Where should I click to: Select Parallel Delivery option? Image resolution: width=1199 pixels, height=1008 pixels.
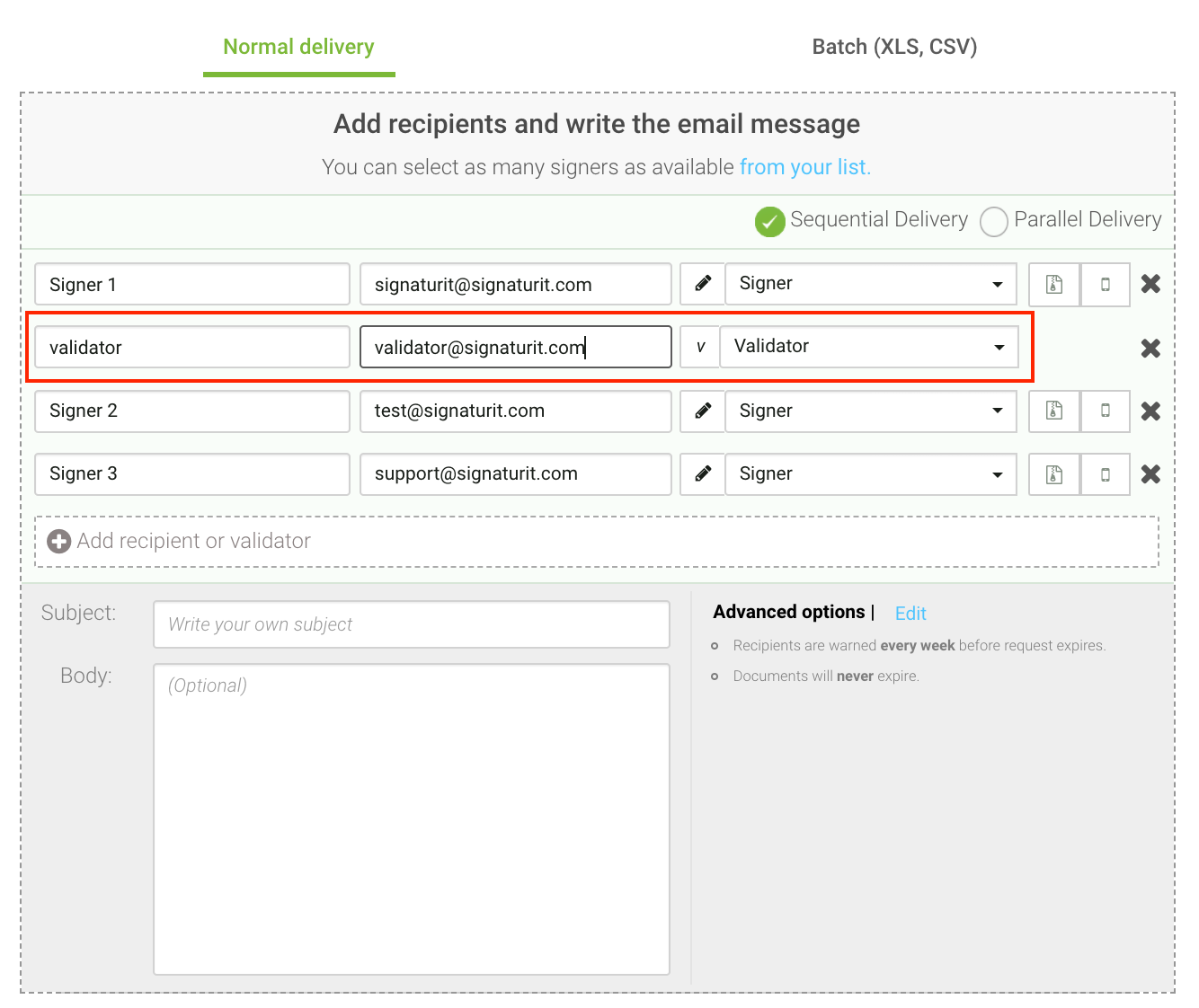point(993,221)
